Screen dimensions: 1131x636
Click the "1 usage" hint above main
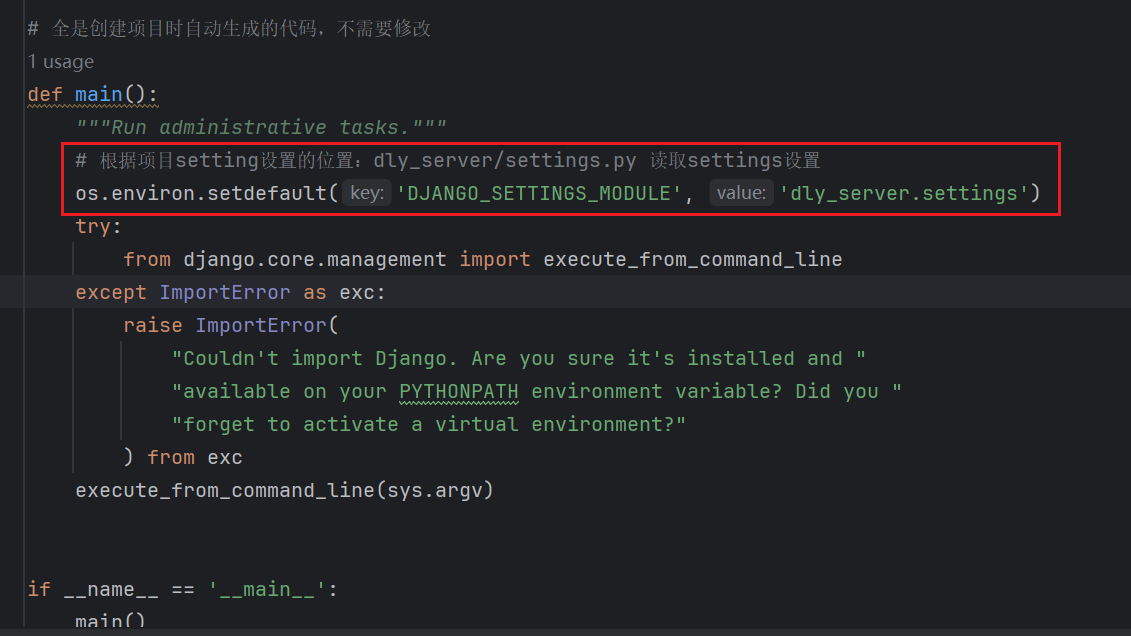tap(61, 62)
